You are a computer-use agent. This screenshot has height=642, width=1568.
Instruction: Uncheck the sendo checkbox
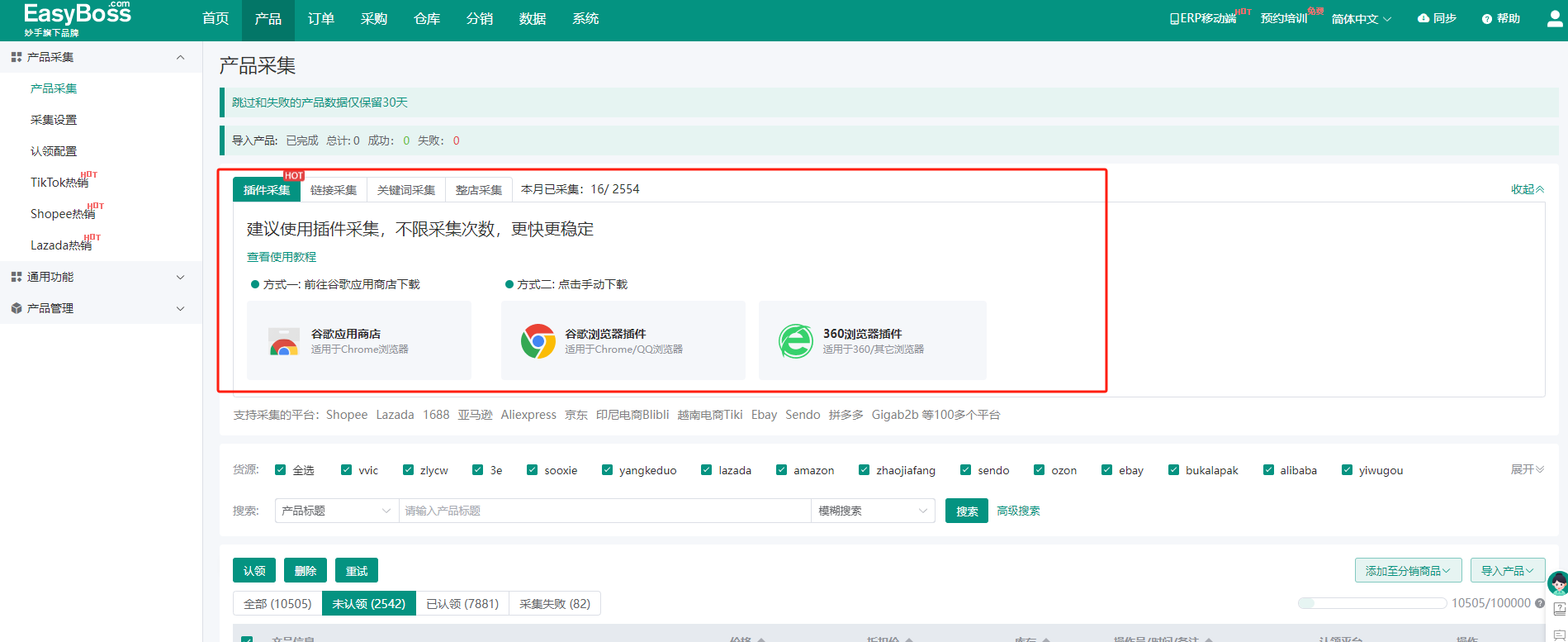(966, 470)
